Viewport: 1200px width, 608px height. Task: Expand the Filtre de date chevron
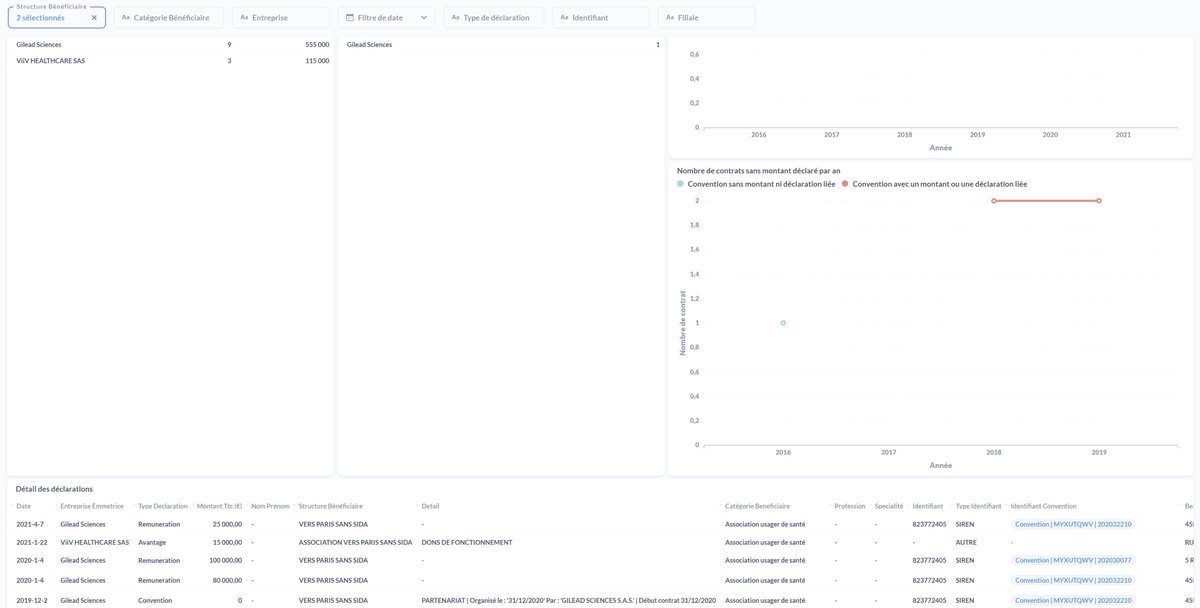pyautogui.click(x=424, y=18)
